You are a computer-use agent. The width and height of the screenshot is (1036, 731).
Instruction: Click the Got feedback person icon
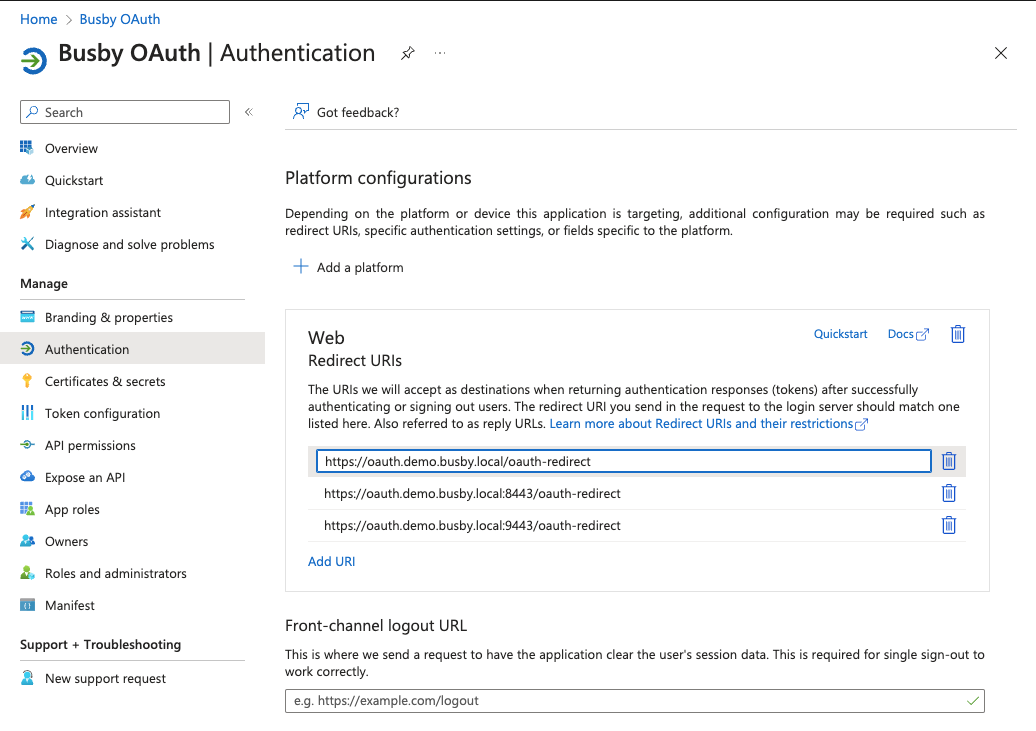pyautogui.click(x=301, y=112)
